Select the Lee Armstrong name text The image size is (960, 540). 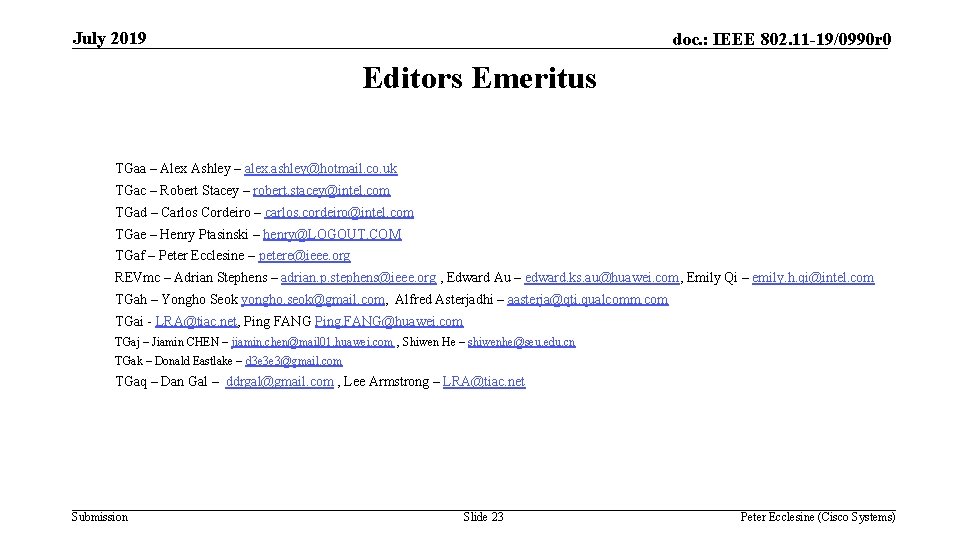(386, 381)
